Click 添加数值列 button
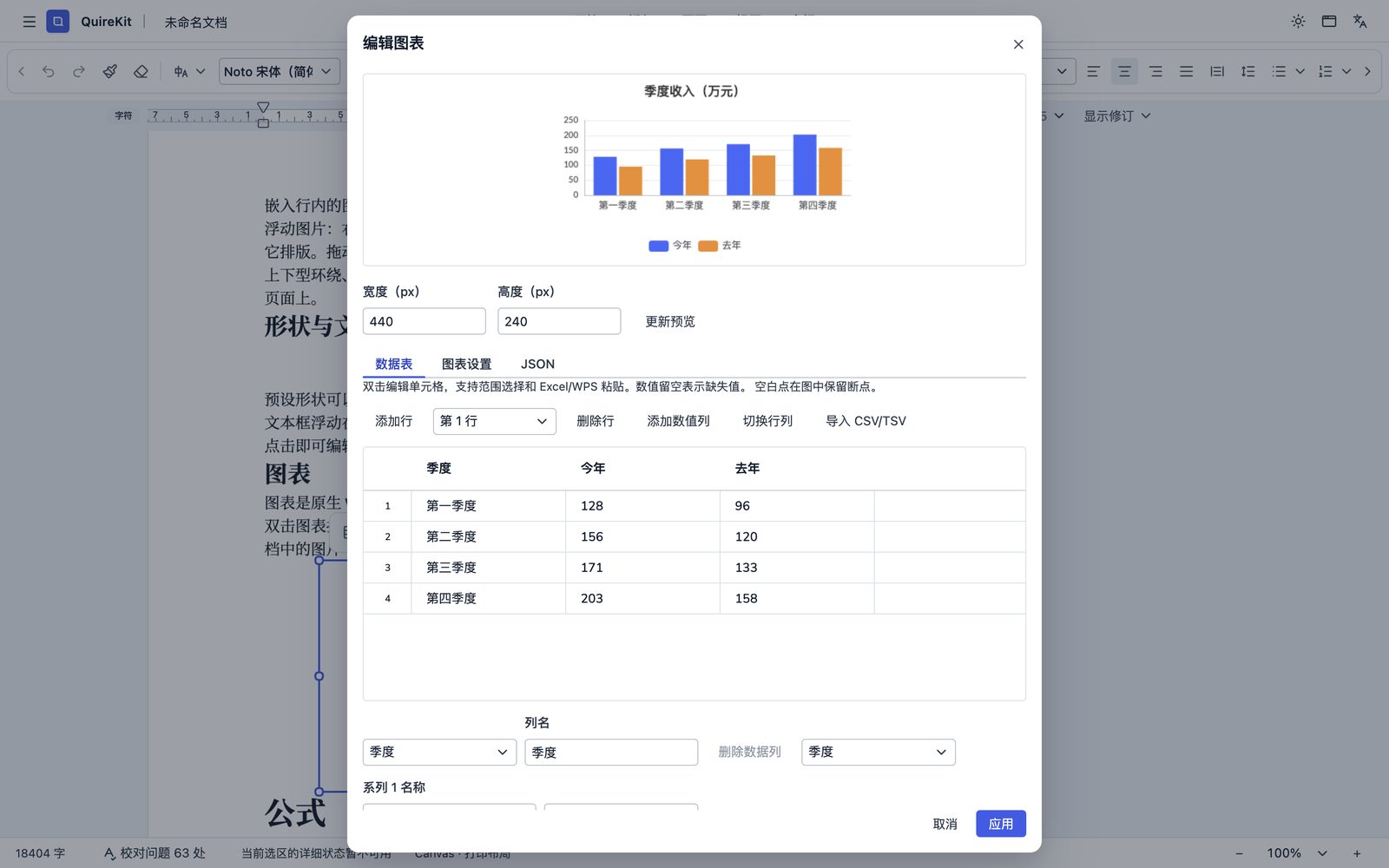Image resolution: width=1389 pixels, height=868 pixels. click(678, 421)
